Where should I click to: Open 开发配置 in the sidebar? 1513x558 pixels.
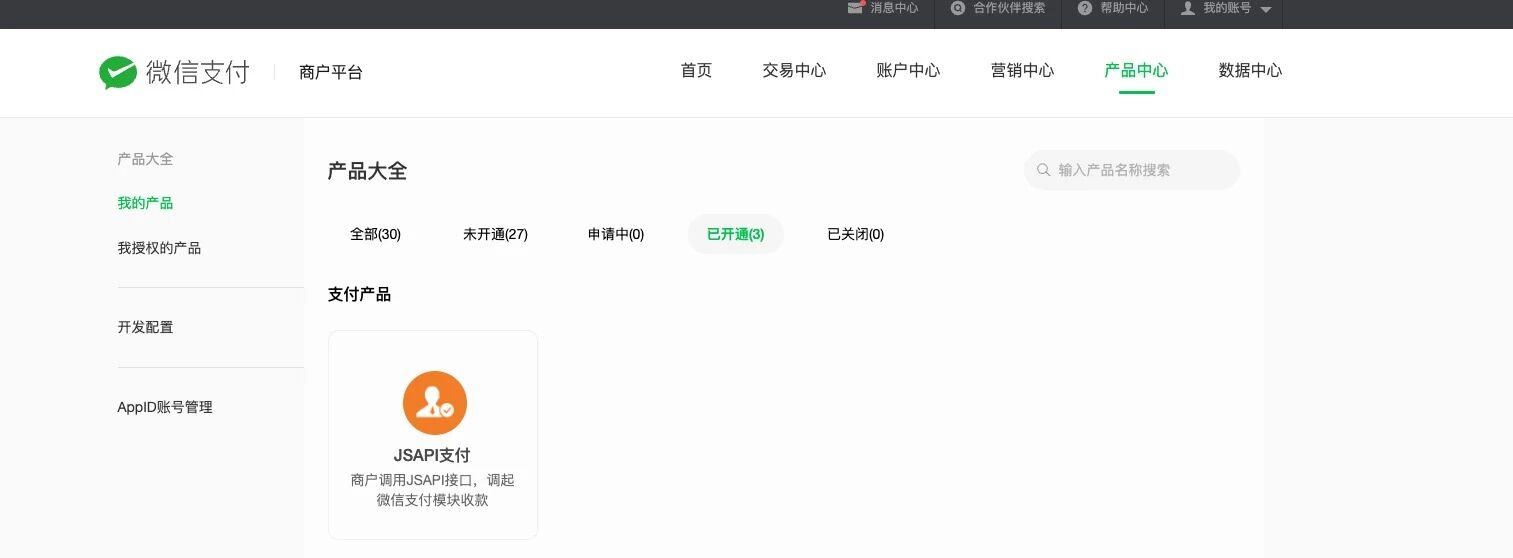pos(145,327)
